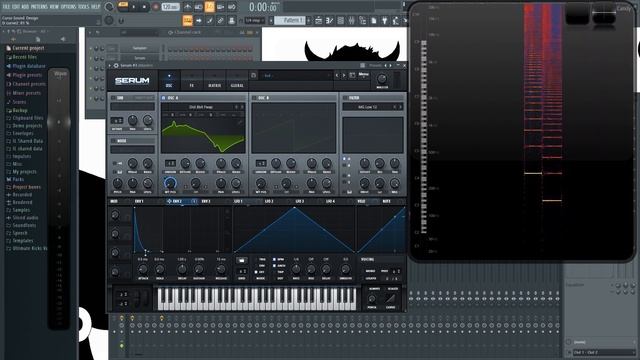Screen dimensions: 640x360
Task: Open the OPTIONS menu
Action: coord(68,7)
